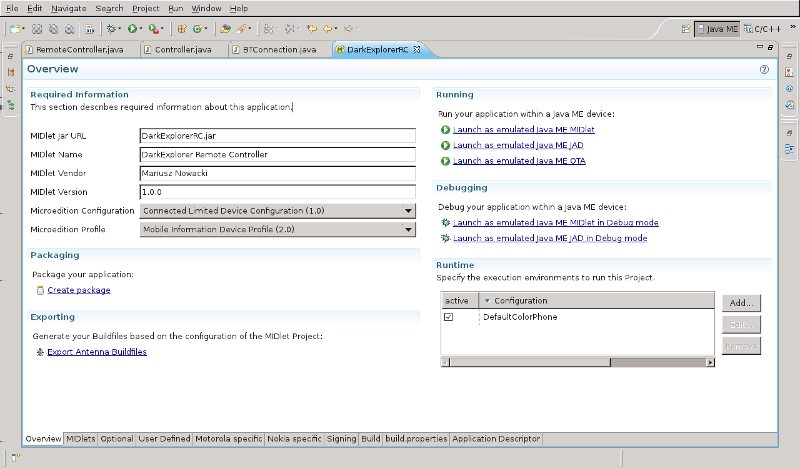This screenshot has height=469, width=800.
Task: Click the Last Edit Location arrow icon
Action: 312,29
